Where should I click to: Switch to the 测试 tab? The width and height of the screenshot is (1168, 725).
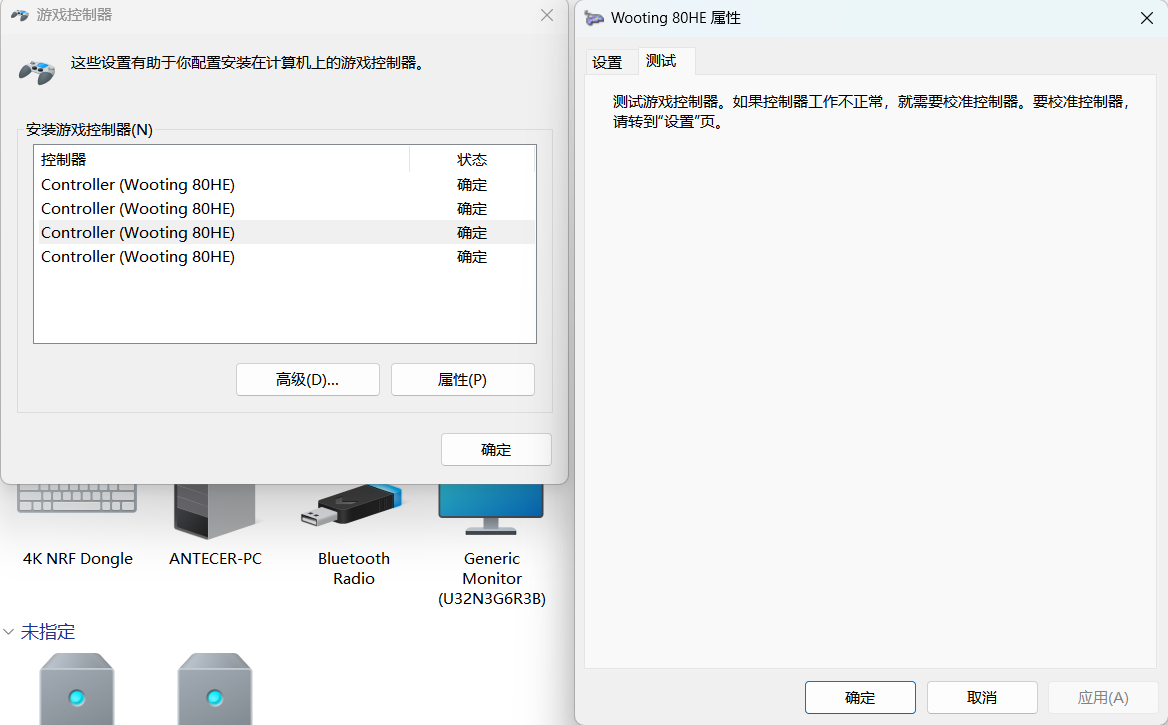click(663, 61)
